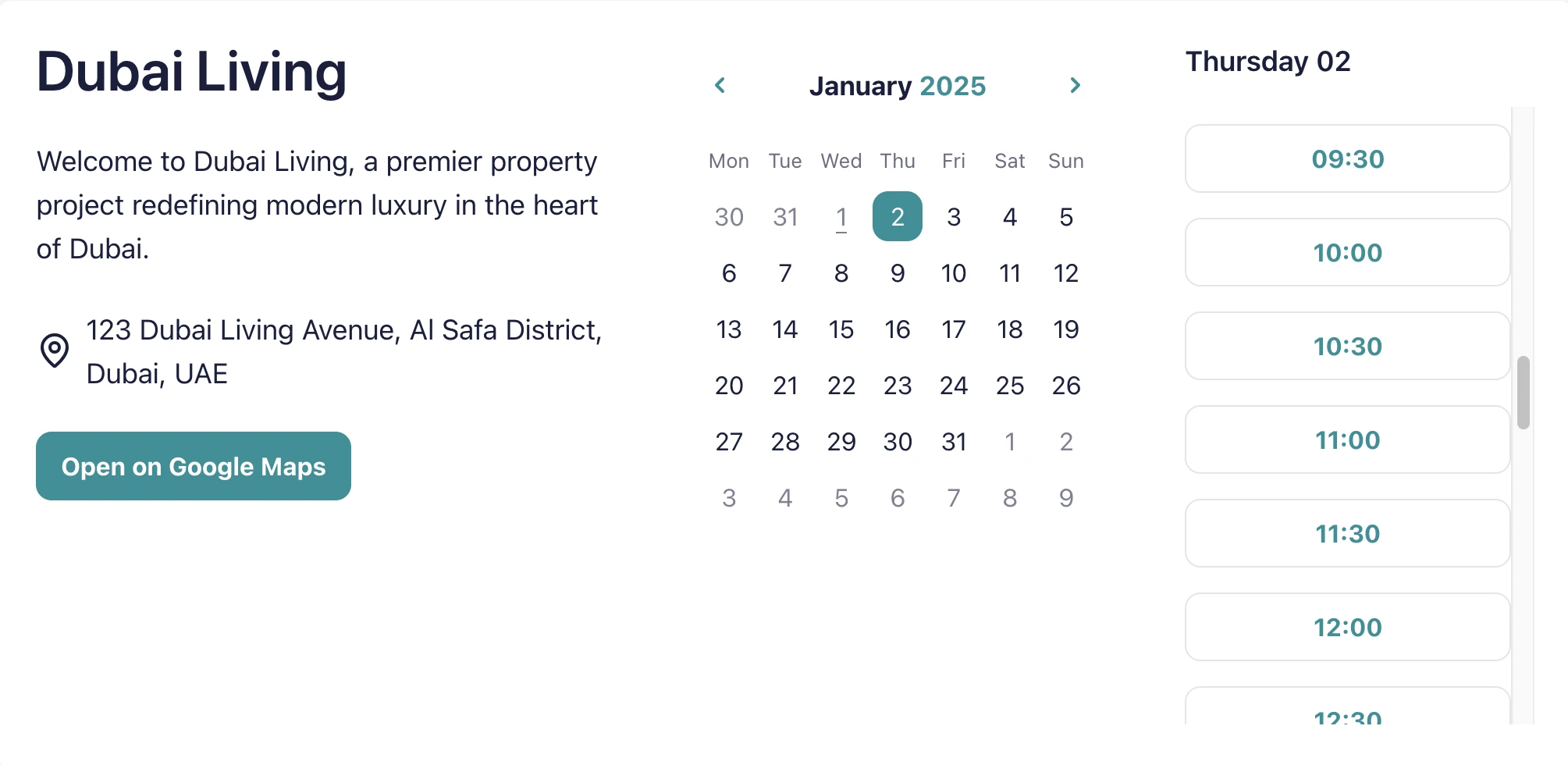Viewport: 1568px width, 765px height.
Task: Choose the 10:00 time slot
Action: 1347,252
